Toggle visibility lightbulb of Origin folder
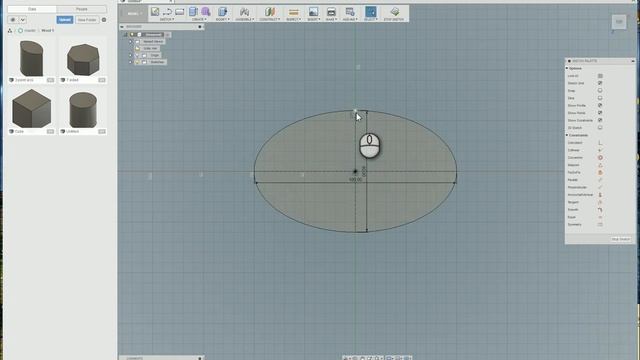The height and width of the screenshot is (360, 640). click(137, 55)
